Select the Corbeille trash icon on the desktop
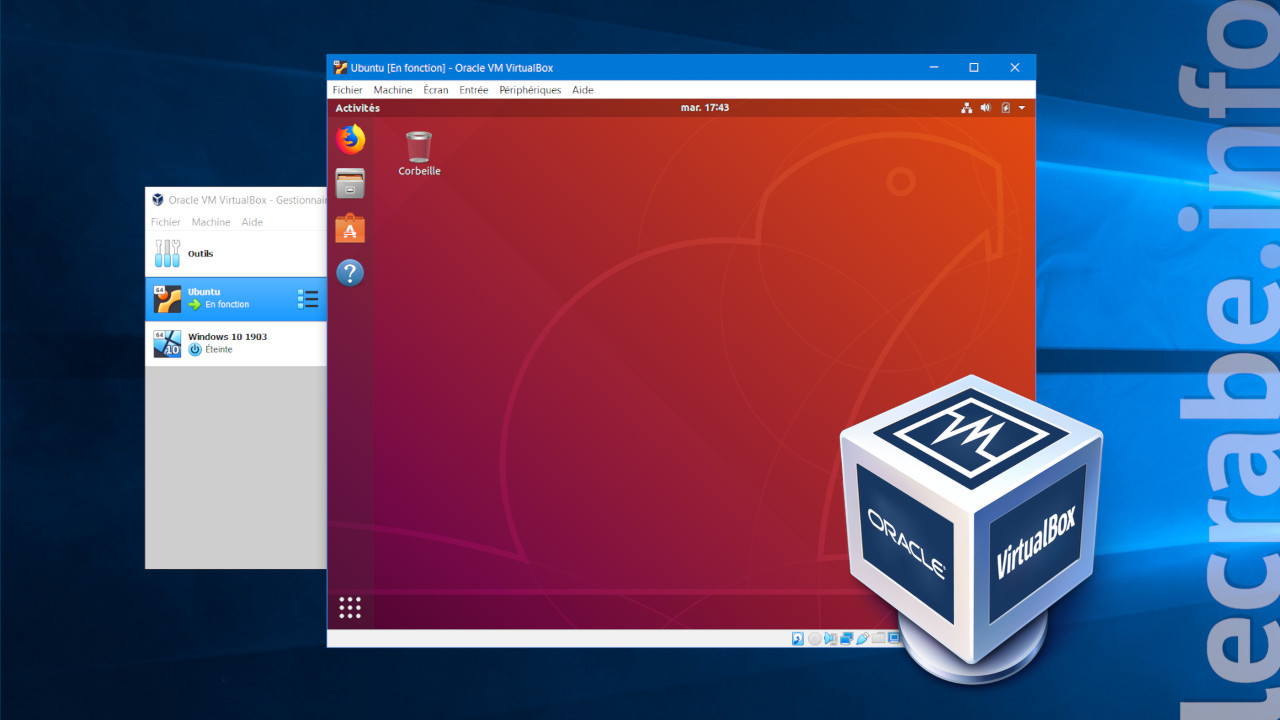This screenshot has width=1280, height=720. click(x=419, y=154)
